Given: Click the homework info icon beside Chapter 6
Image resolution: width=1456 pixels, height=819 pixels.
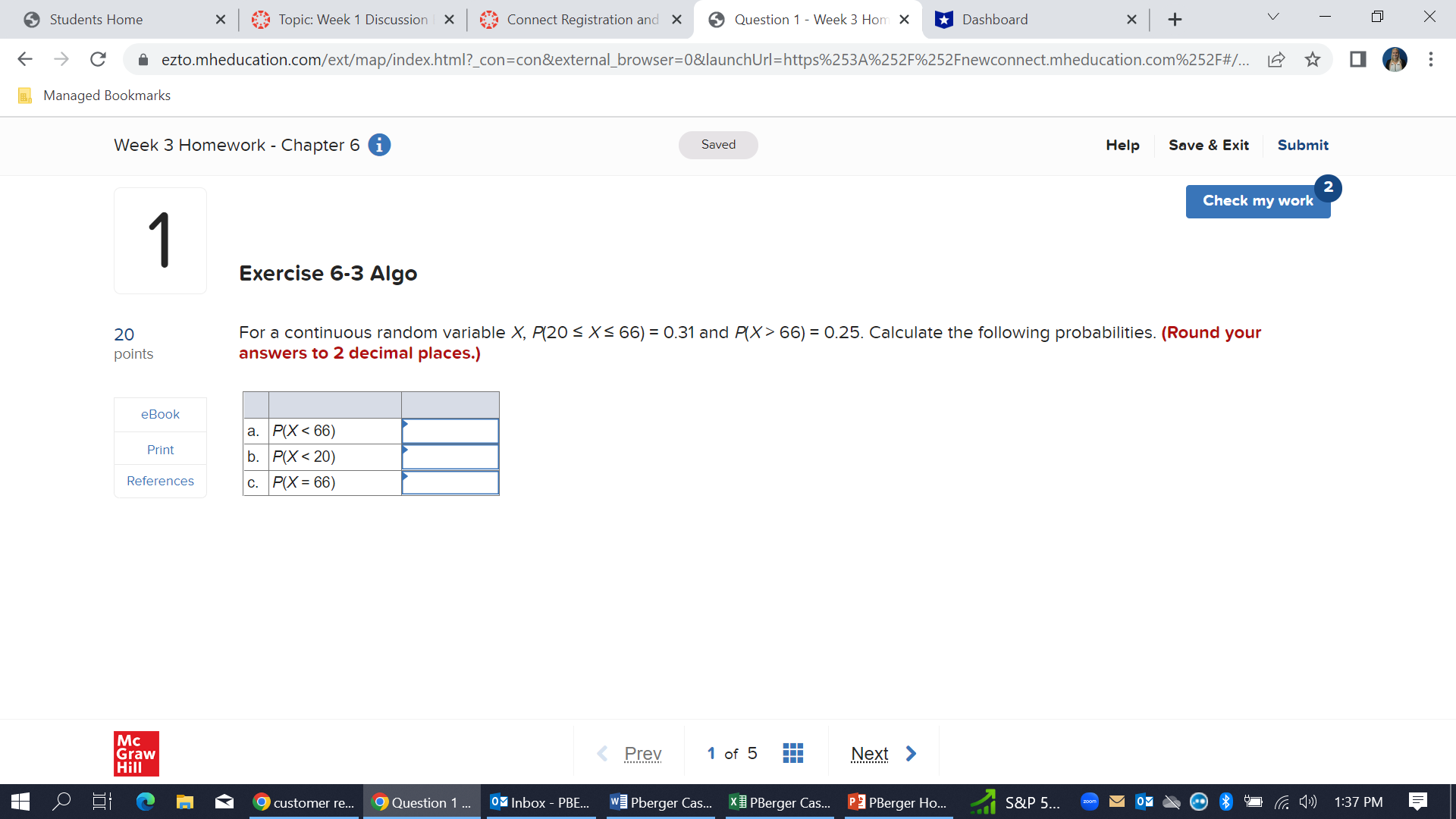Looking at the screenshot, I should click(379, 145).
